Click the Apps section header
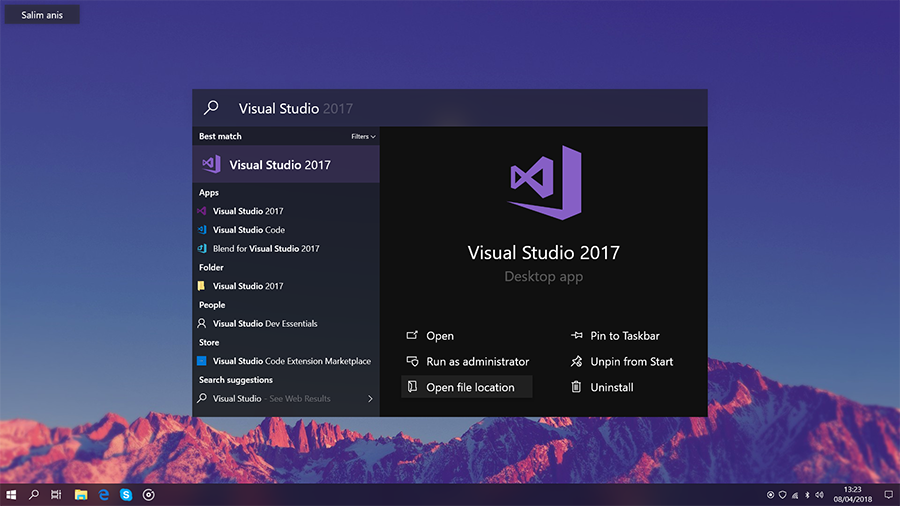 [x=209, y=193]
